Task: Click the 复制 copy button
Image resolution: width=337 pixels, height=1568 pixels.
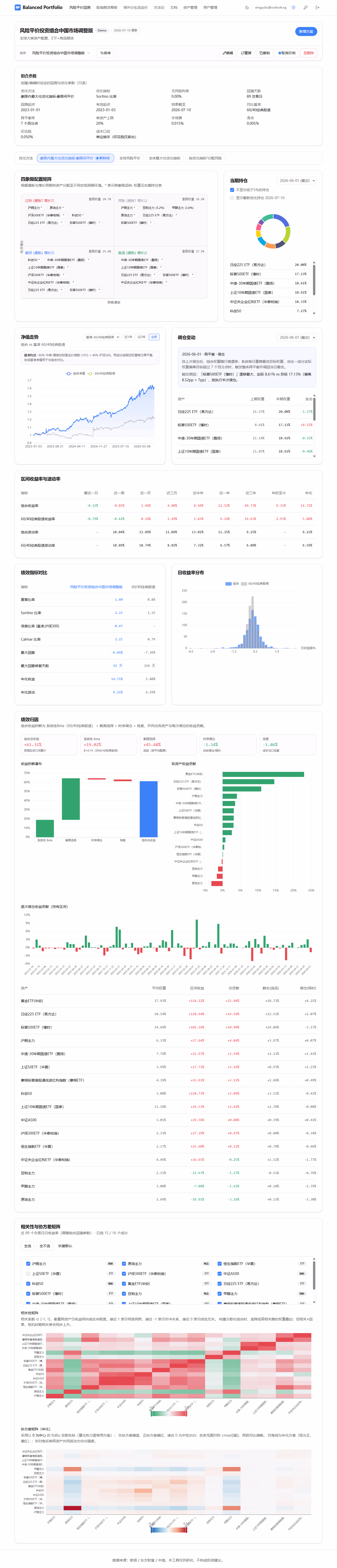Action: tap(265, 53)
